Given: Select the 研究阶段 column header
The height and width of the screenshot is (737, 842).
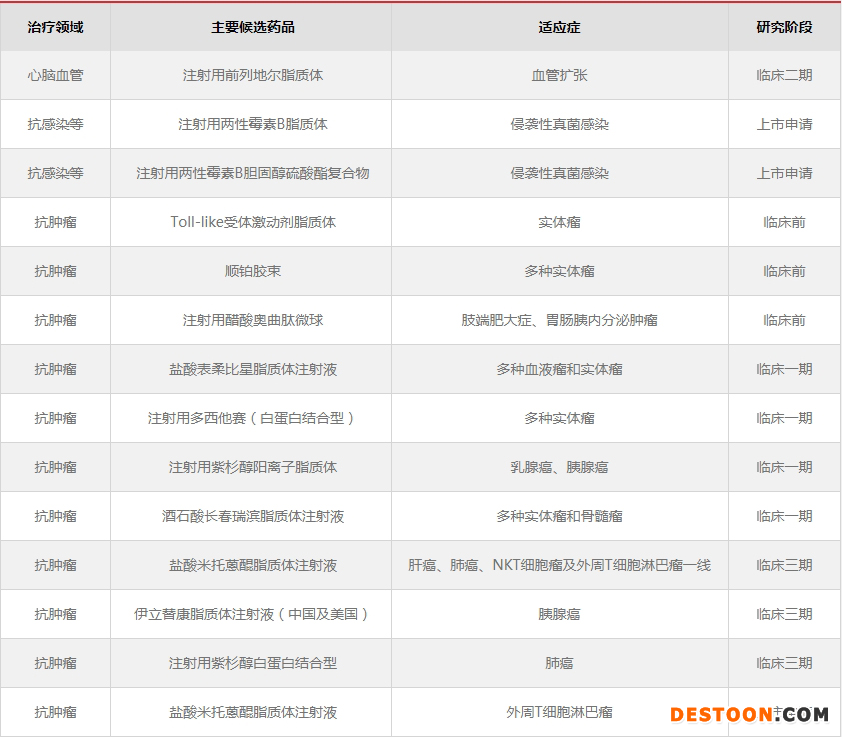Looking at the screenshot, I should pyautogui.click(x=784, y=27).
